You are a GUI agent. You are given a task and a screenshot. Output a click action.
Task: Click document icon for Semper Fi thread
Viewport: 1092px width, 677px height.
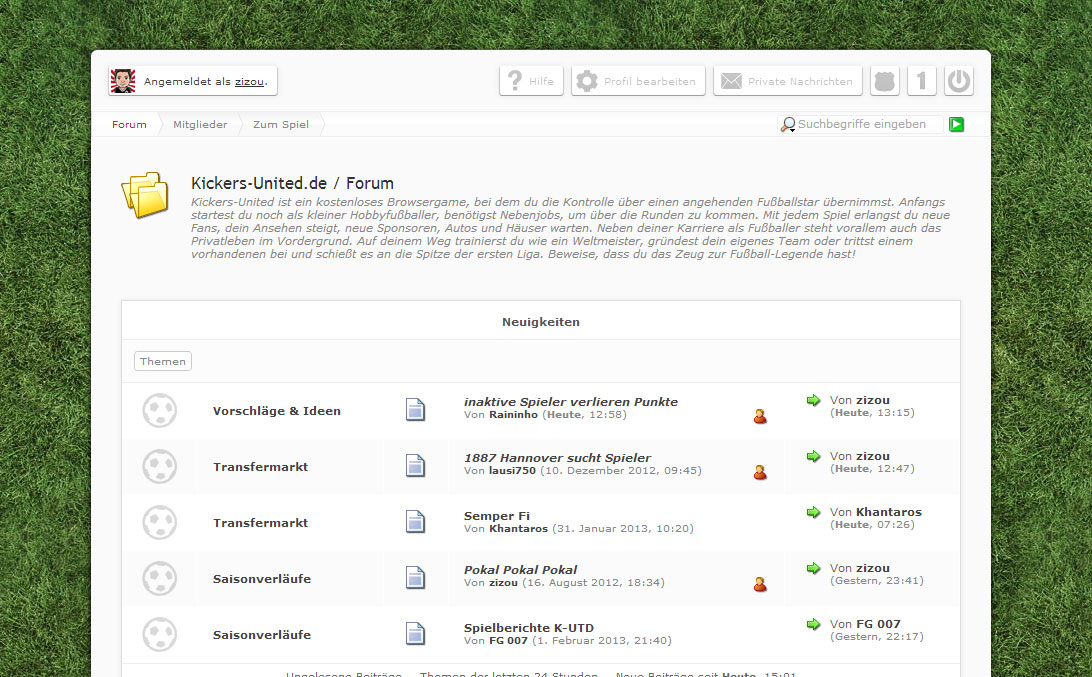pyautogui.click(x=416, y=522)
